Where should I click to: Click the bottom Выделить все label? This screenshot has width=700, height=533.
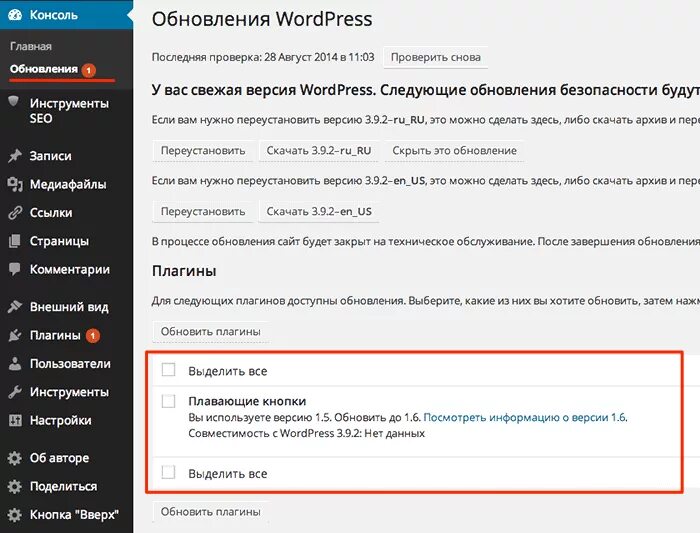(x=228, y=474)
